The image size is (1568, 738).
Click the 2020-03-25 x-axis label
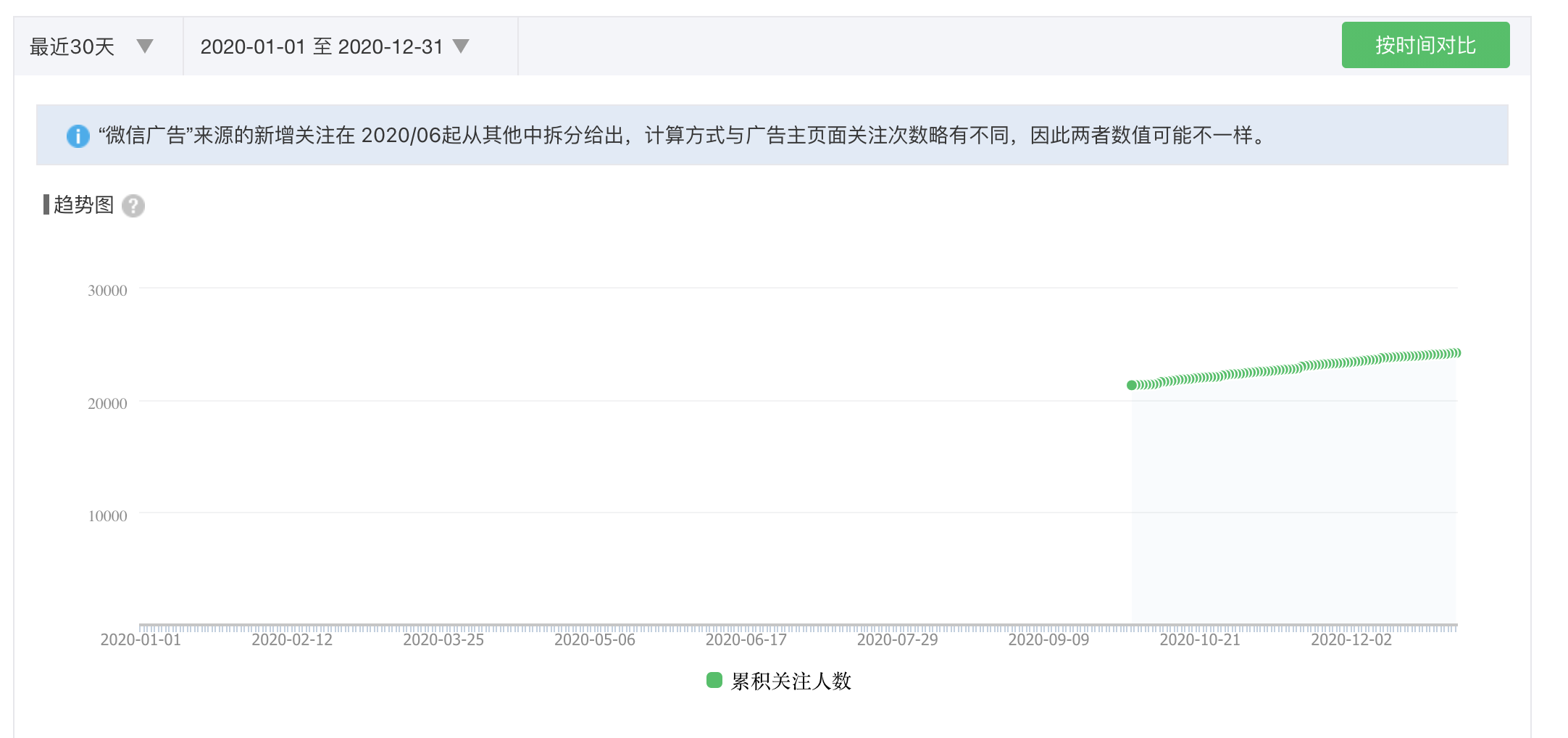click(443, 639)
